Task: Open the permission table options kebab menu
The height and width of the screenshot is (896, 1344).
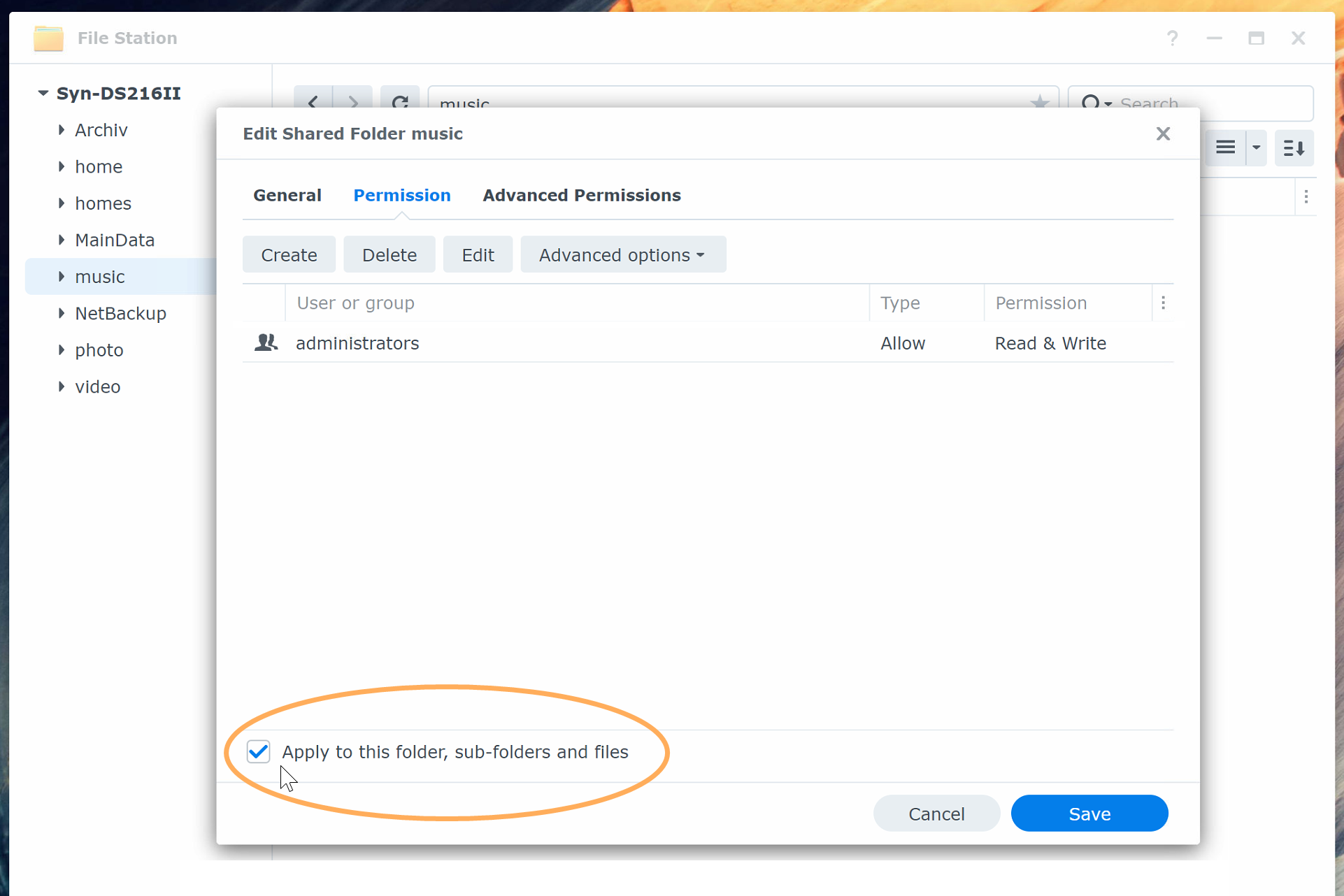Action: (1163, 303)
